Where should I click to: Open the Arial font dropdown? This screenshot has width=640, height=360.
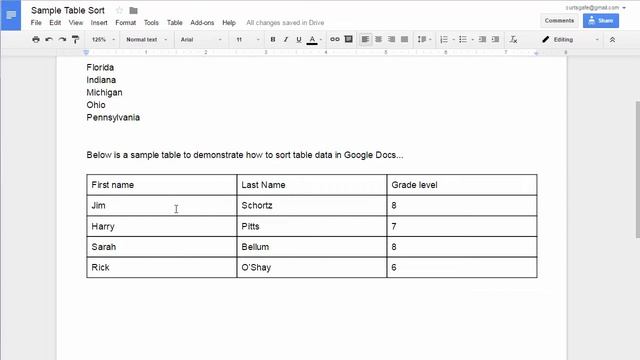point(201,40)
